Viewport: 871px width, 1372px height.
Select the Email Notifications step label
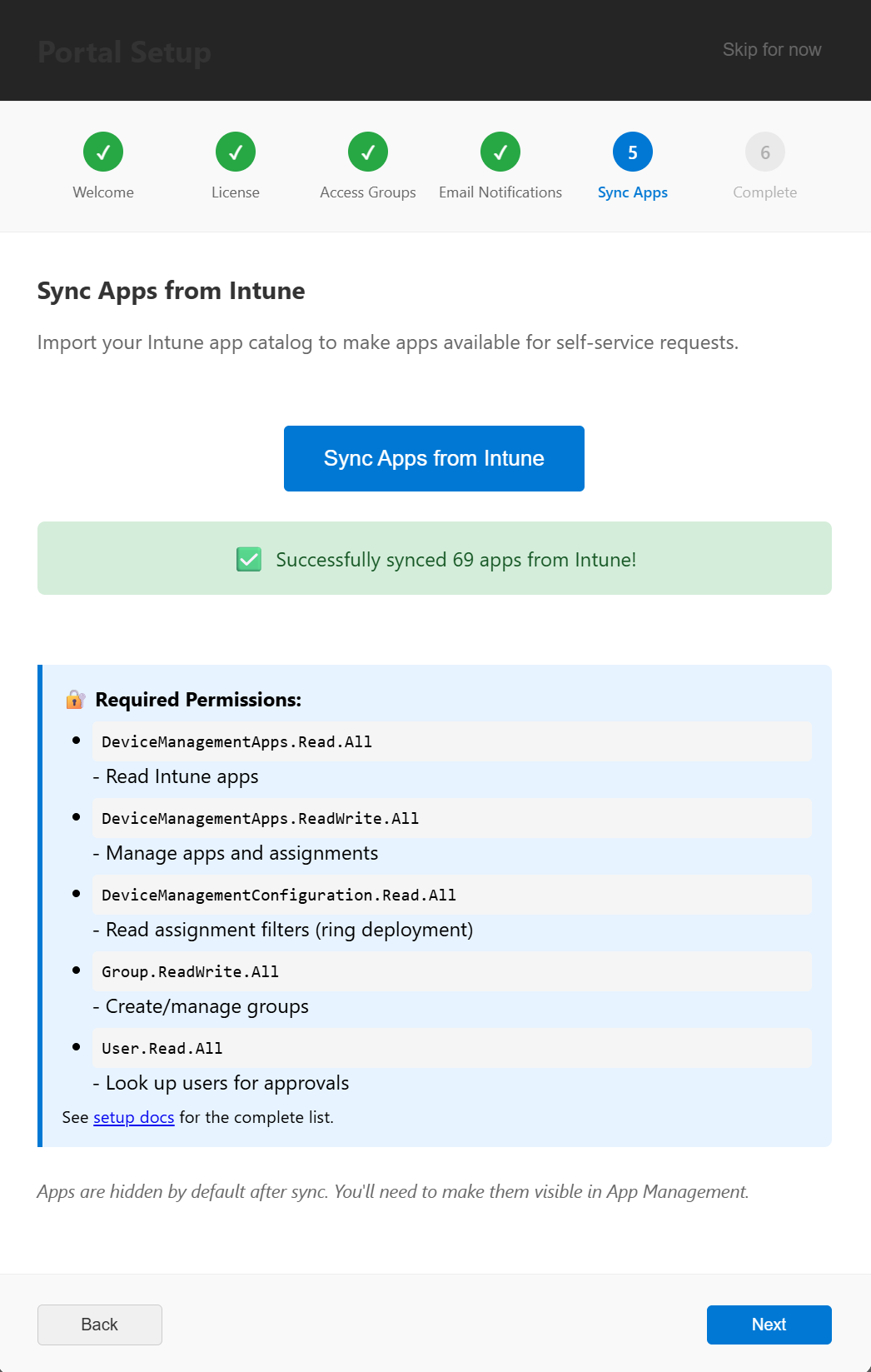500,192
